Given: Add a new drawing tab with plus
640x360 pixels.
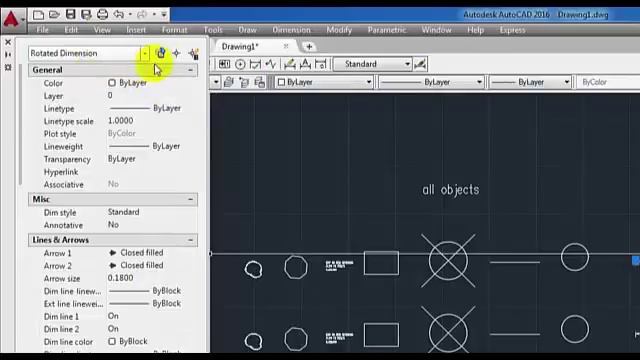Looking at the screenshot, I should tap(309, 47).
